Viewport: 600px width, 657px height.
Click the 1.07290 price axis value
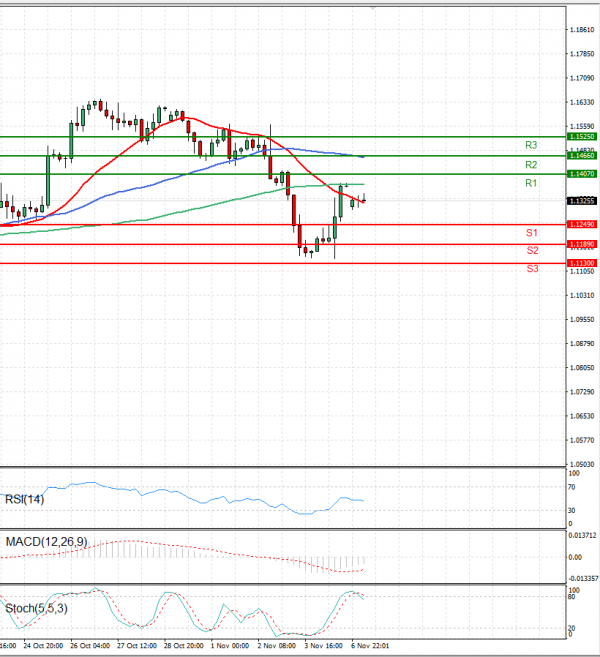coord(582,392)
